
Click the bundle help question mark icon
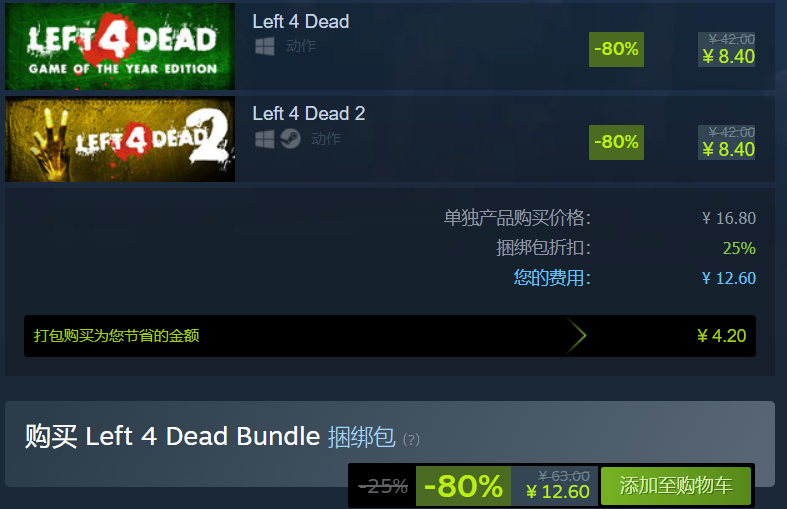(x=411, y=440)
